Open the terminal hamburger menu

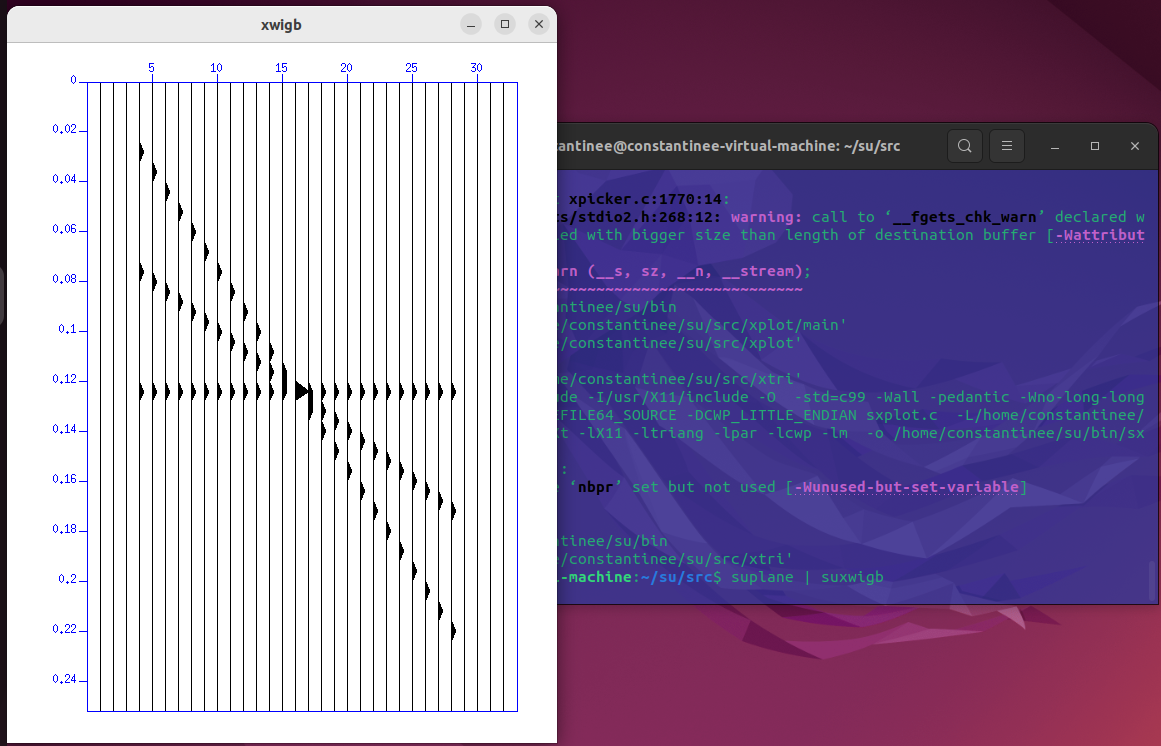1006,146
